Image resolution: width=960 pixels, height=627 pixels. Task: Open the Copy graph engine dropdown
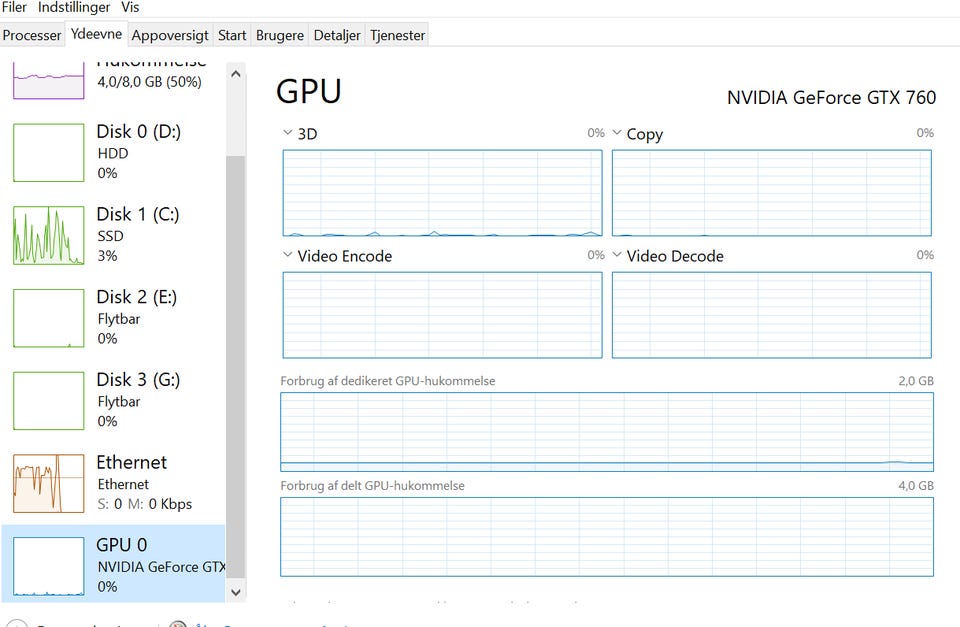pos(617,133)
